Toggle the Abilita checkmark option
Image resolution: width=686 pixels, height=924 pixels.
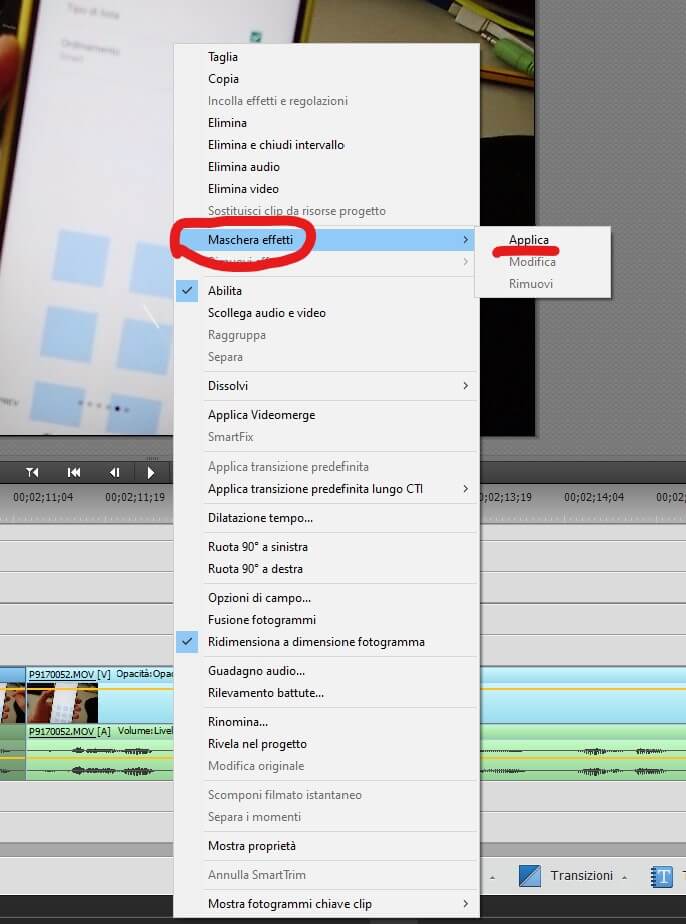click(x=224, y=291)
